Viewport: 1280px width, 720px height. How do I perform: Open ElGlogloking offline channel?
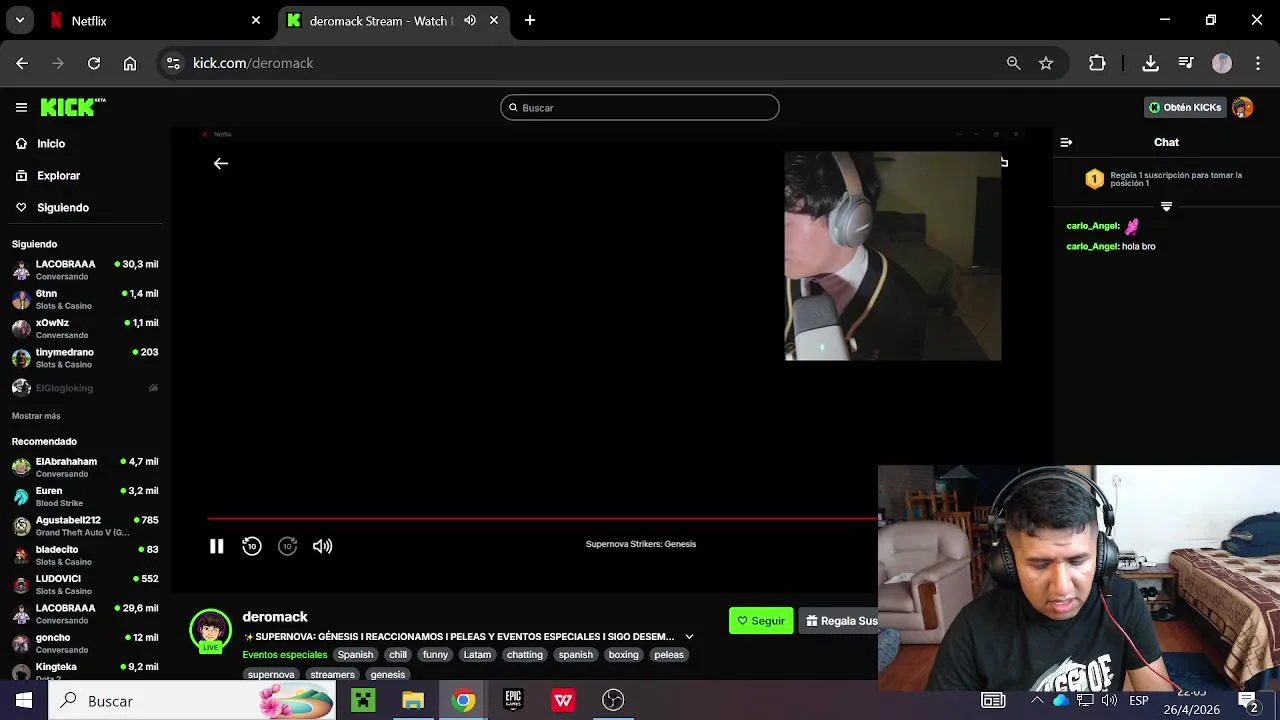(85, 388)
